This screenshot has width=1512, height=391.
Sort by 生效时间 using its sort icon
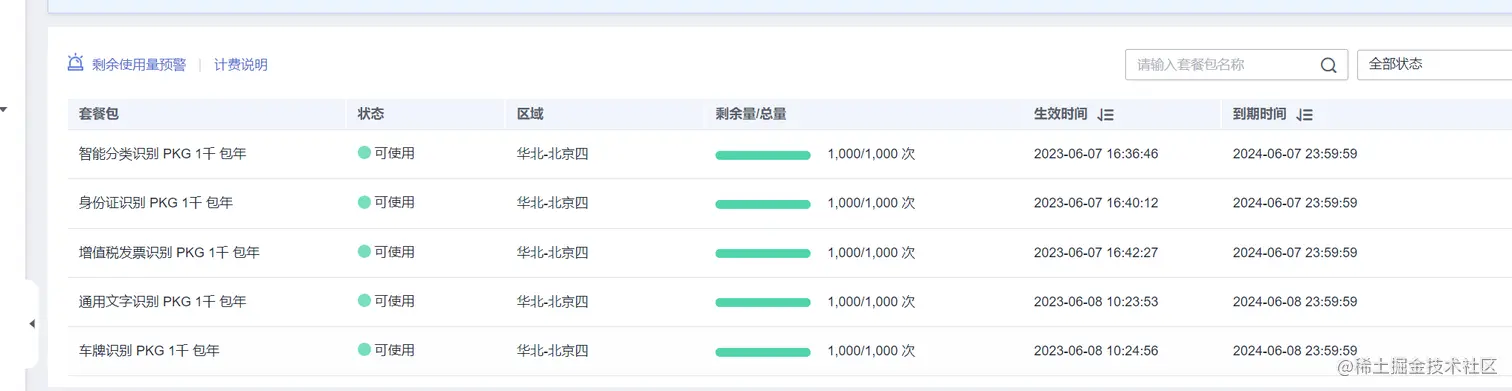pos(1105,115)
